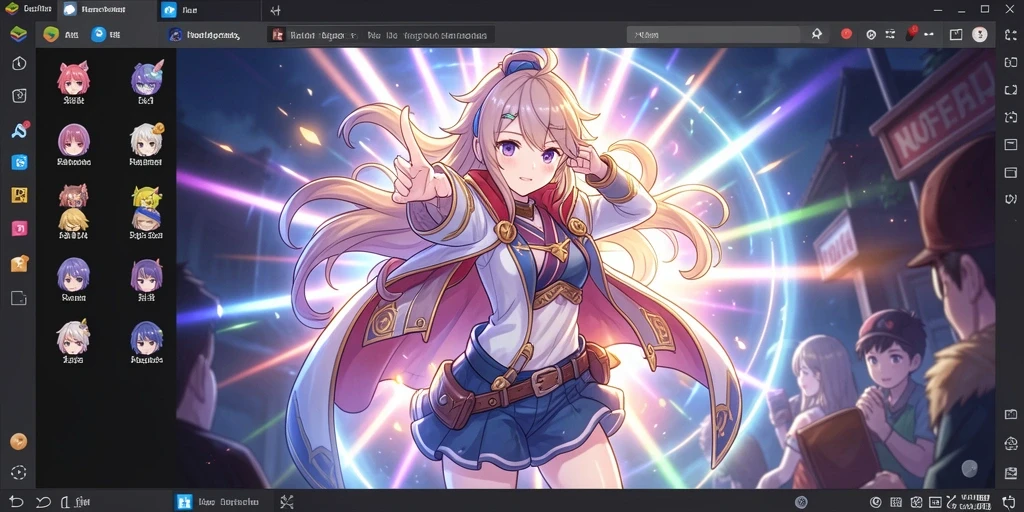Choose the white-haired avatar with flower pin
The image size is (1024, 512).
click(x=73, y=336)
